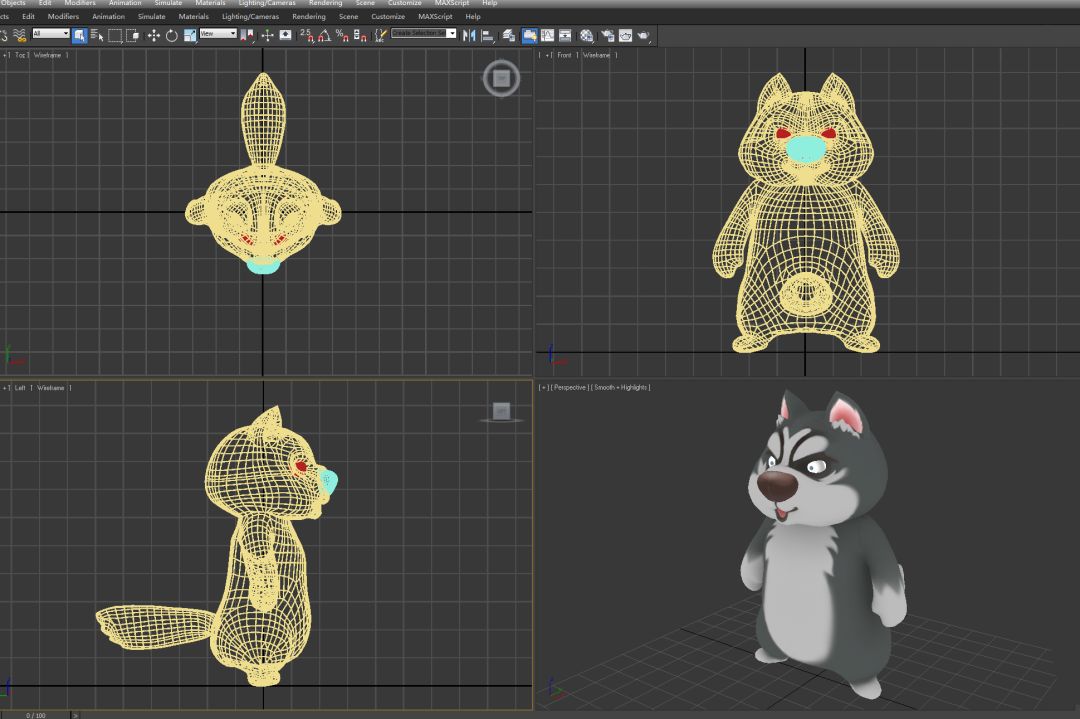Open the All selection filter dropdown
Screen dimensions: 1080x719
50,34
